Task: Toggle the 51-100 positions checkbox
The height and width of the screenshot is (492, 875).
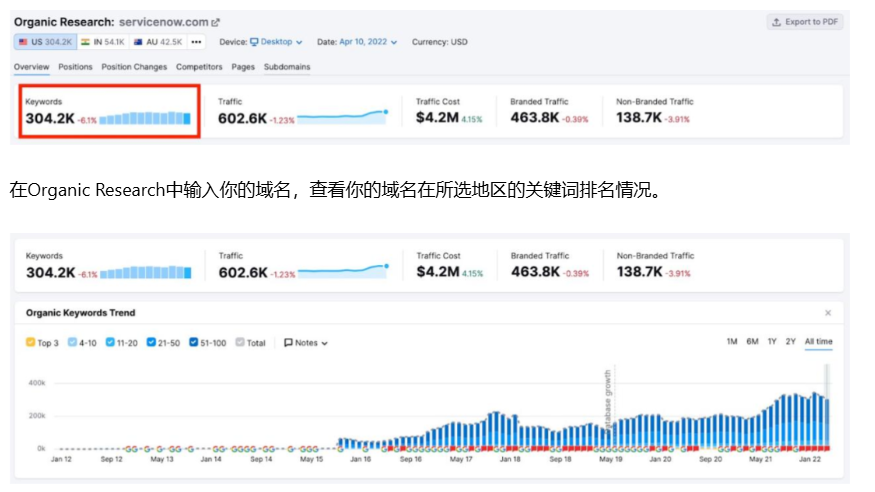Action: click(193, 342)
